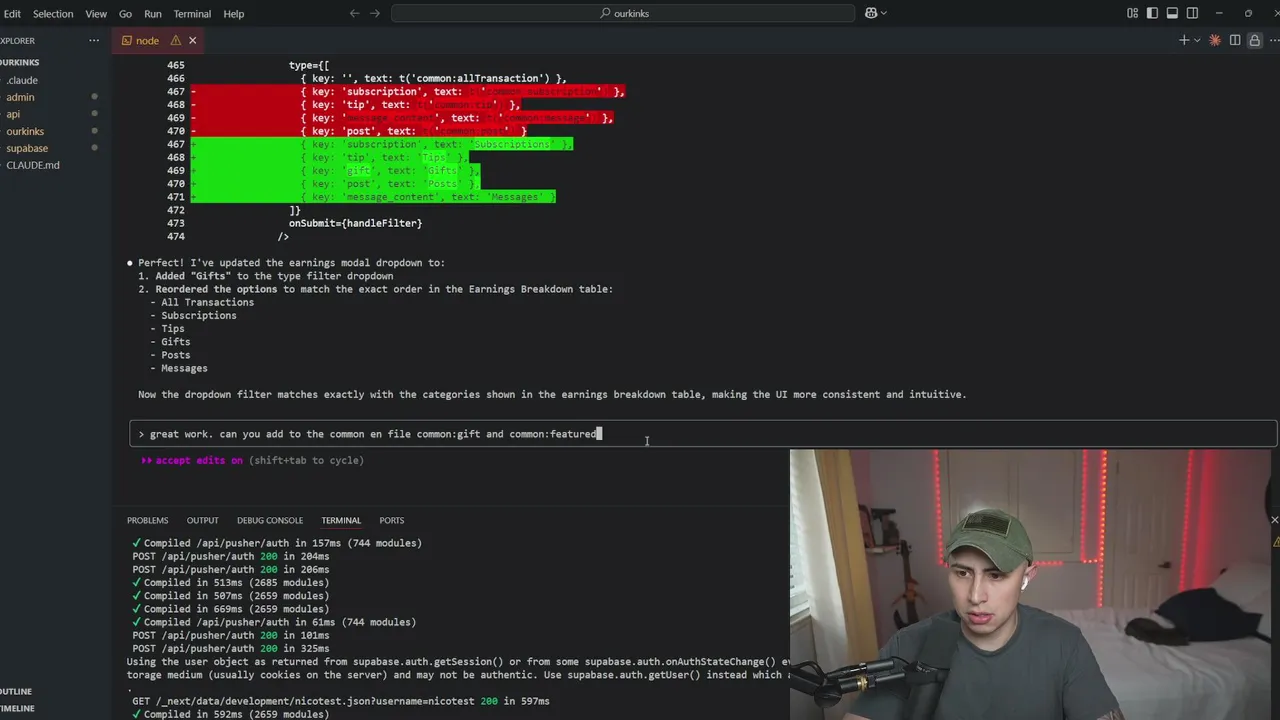The image size is (1280, 720).
Task: Open the Copilot chat icon in title bar
Action: click(871, 13)
